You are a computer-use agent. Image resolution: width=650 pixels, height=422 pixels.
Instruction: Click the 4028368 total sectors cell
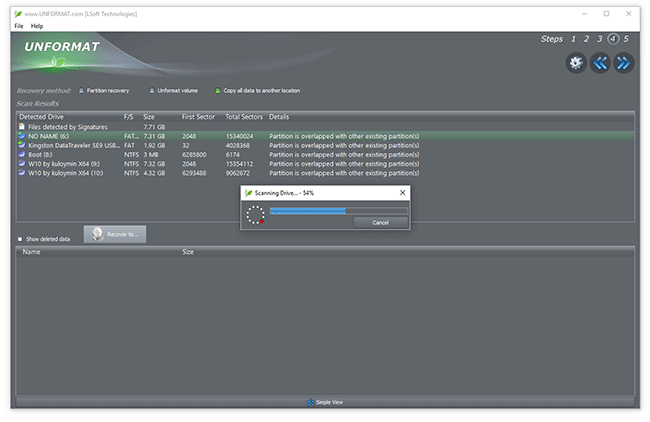click(238, 146)
